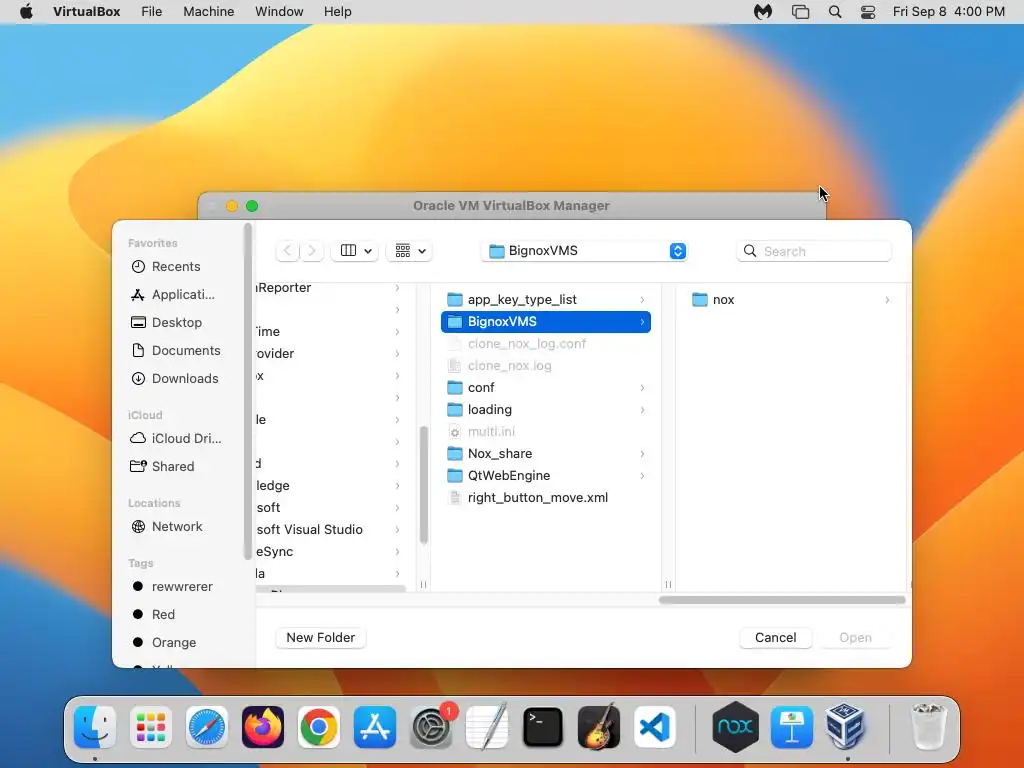Screen dimensions: 1024x768
Task: Open the Window menu
Action: click(x=279, y=12)
